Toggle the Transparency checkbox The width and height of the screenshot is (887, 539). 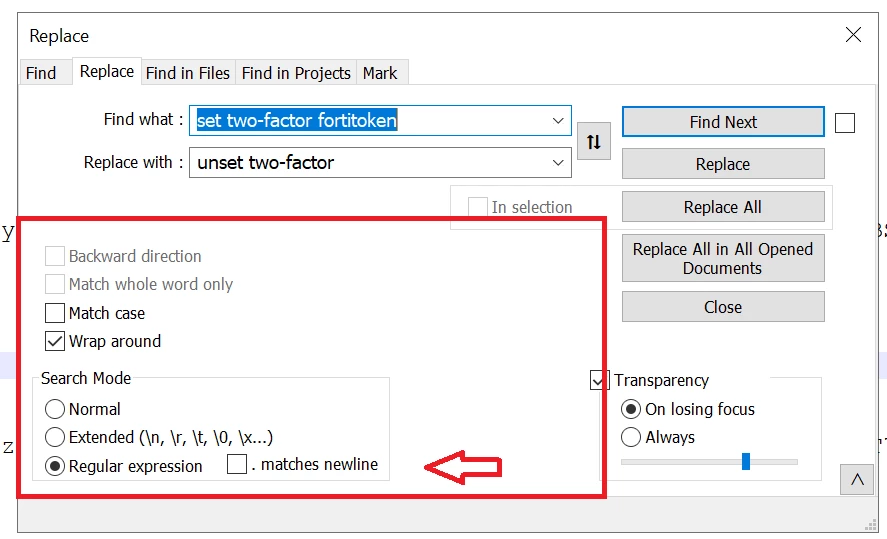[597, 380]
